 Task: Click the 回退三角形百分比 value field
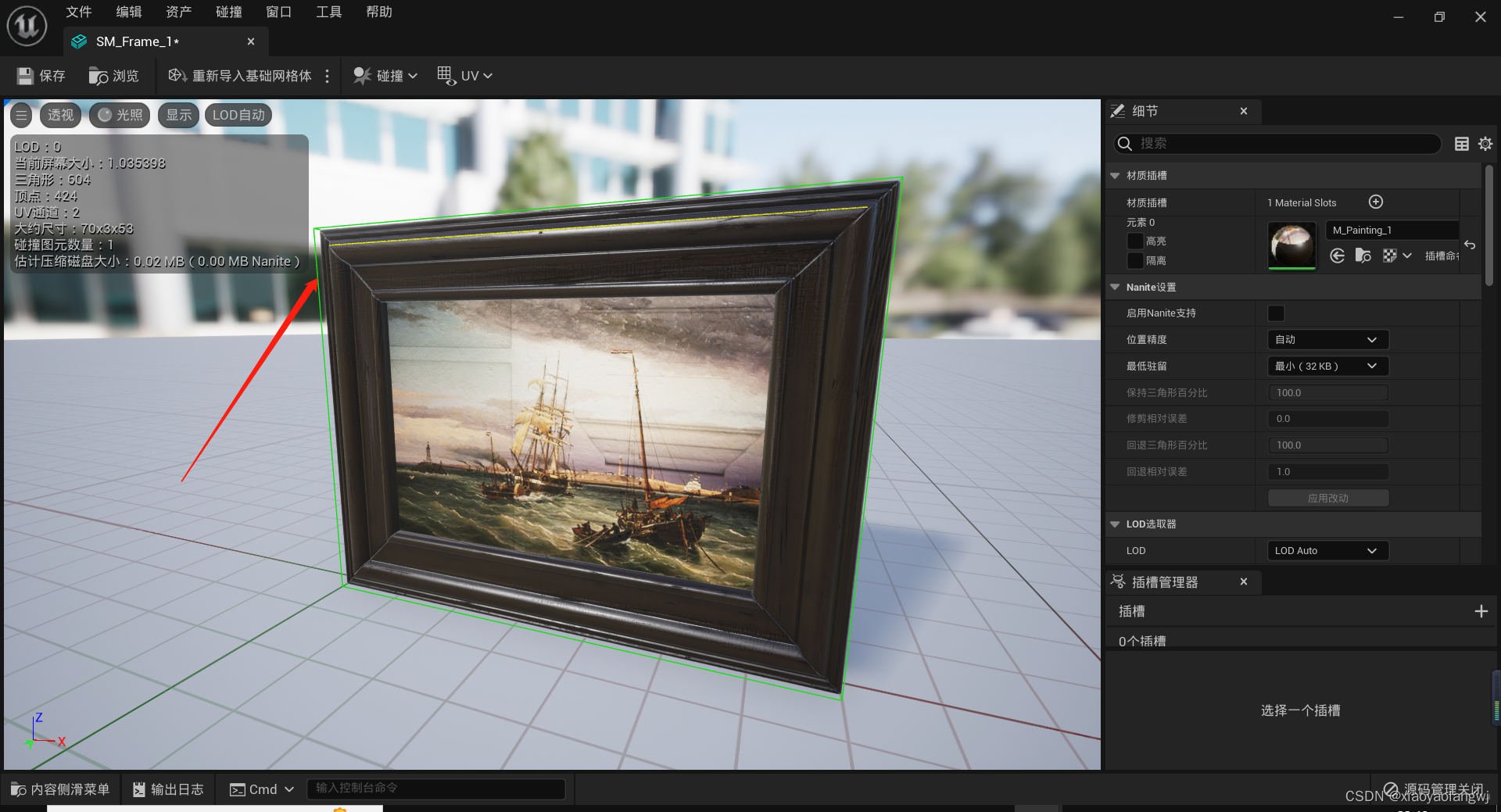[x=1327, y=445]
